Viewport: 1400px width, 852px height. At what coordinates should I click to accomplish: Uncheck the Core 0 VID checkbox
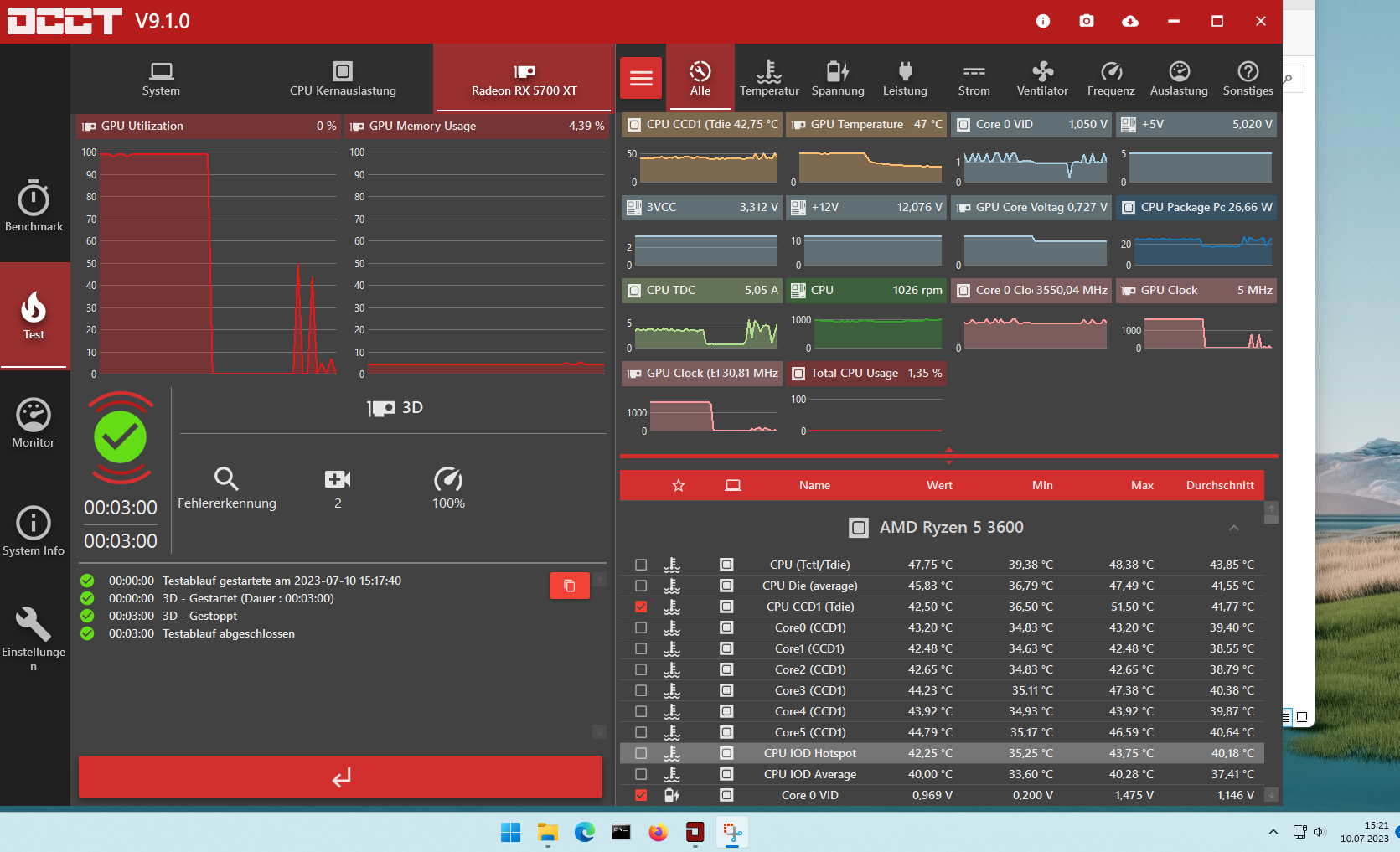[x=641, y=795]
